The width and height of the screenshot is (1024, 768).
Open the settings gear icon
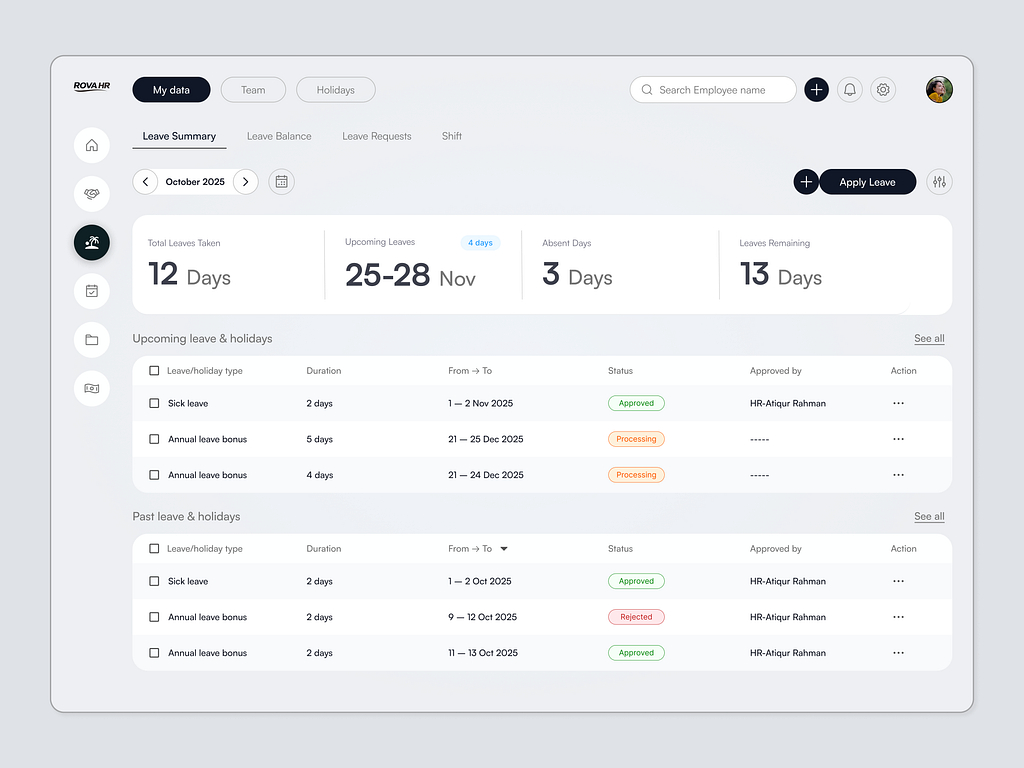click(x=883, y=89)
